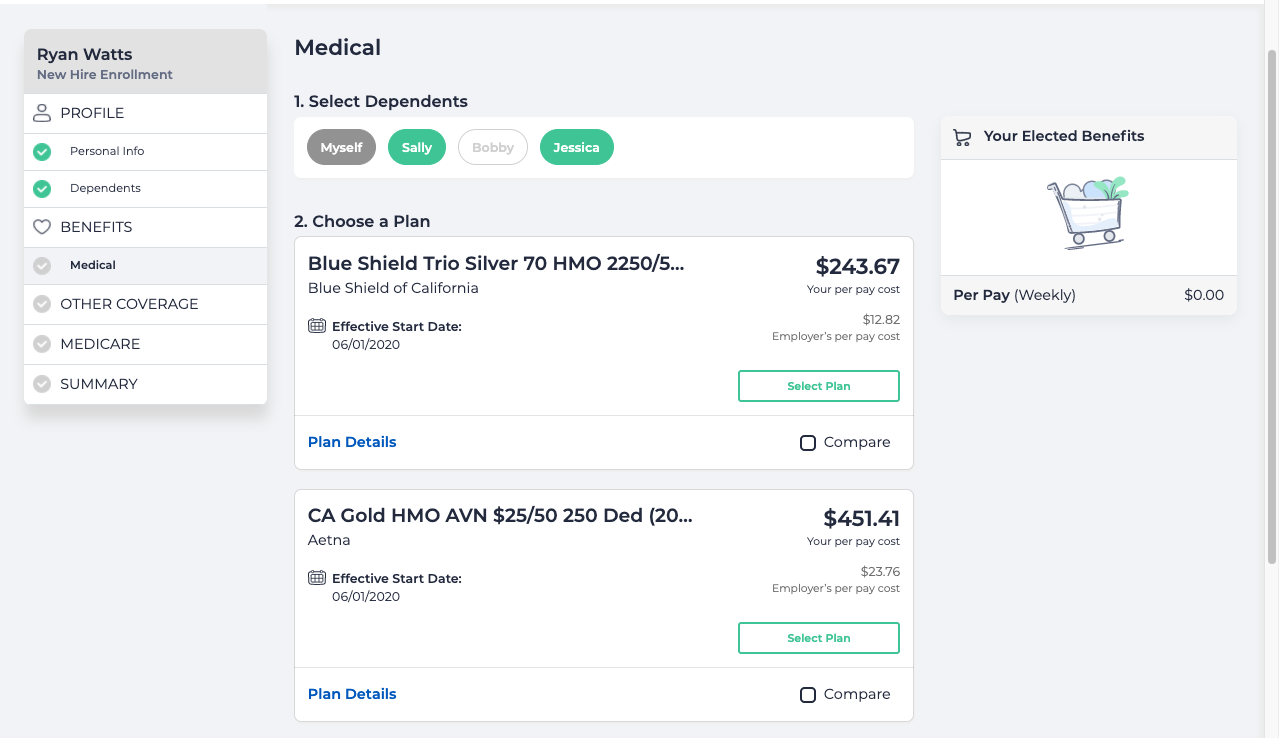Click gray check icon beside Other Coverage
The width and height of the screenshot is (1279, 738).
tap(42, 304)
